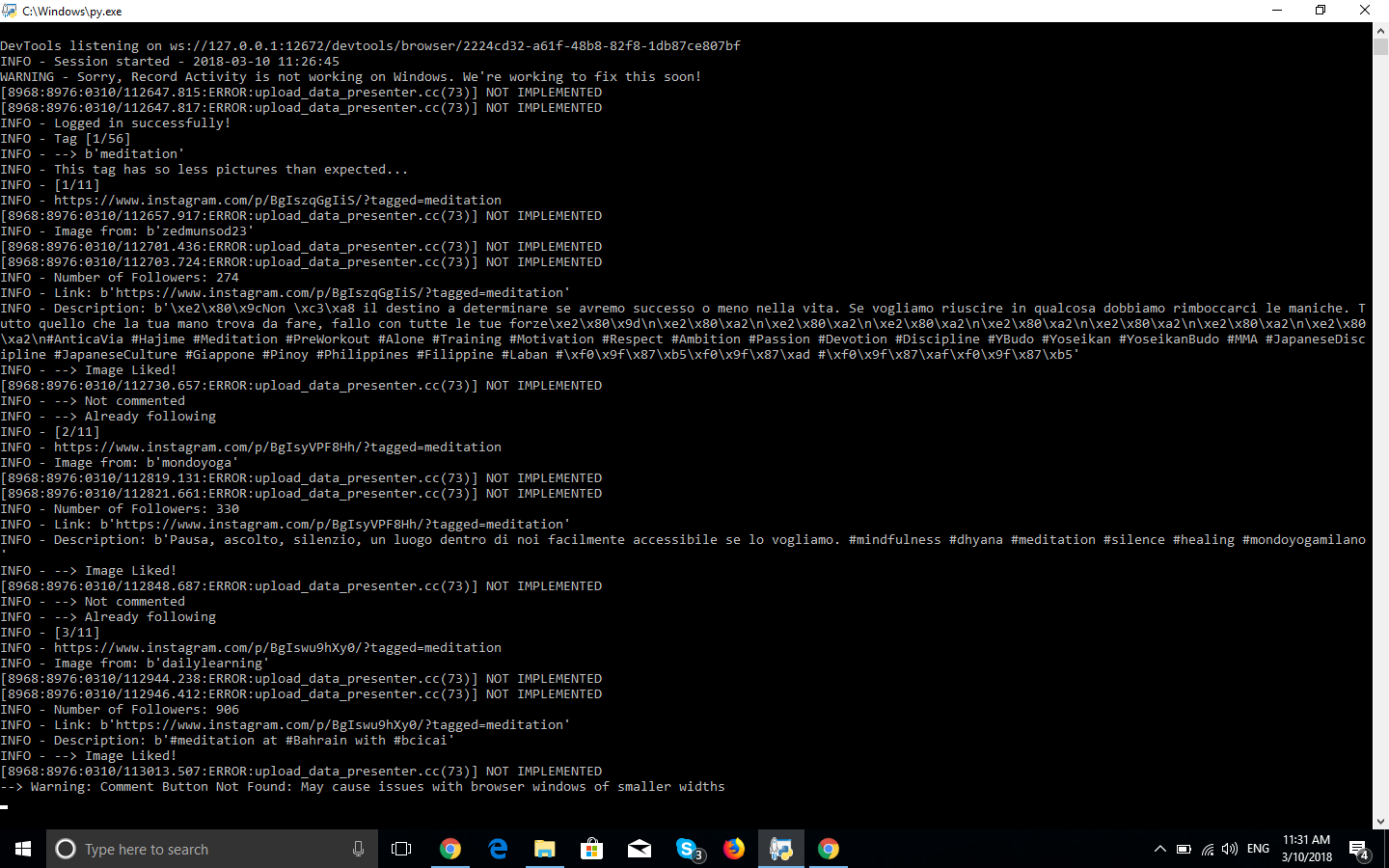
Task: Close the py.exe console window
Action: tap(1365, 11)
